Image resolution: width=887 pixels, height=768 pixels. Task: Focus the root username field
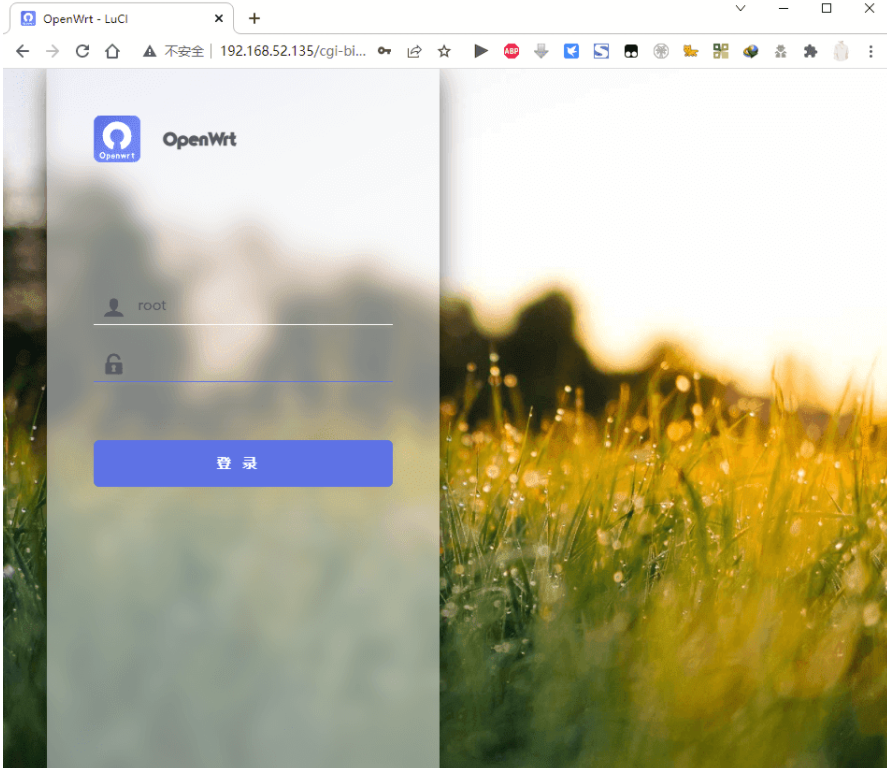click(260, 306)
